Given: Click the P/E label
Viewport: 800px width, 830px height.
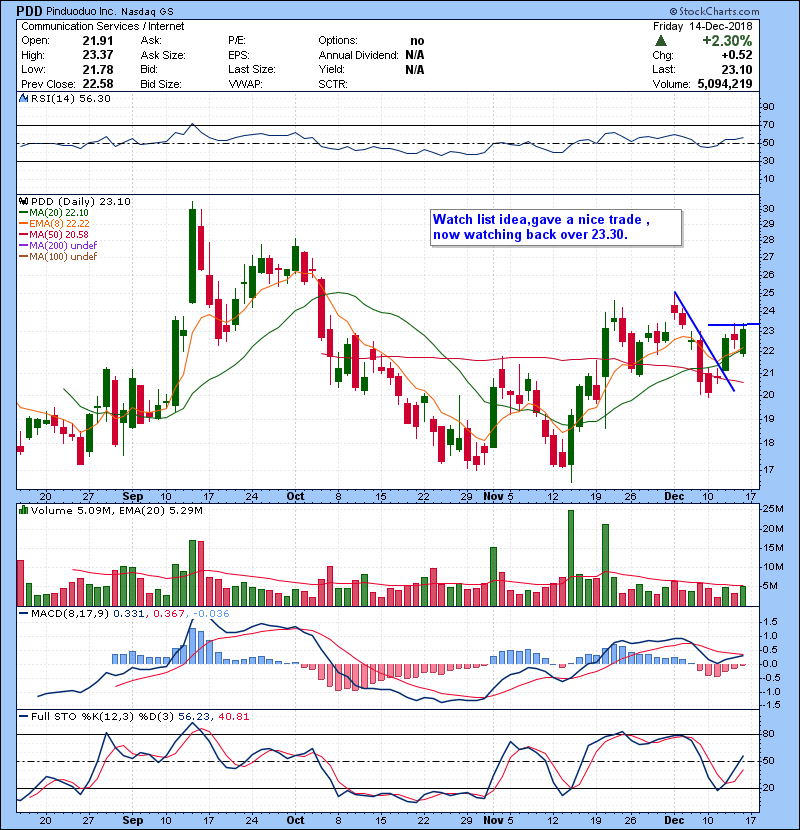Looking at the screenshot, I should 237,41.
